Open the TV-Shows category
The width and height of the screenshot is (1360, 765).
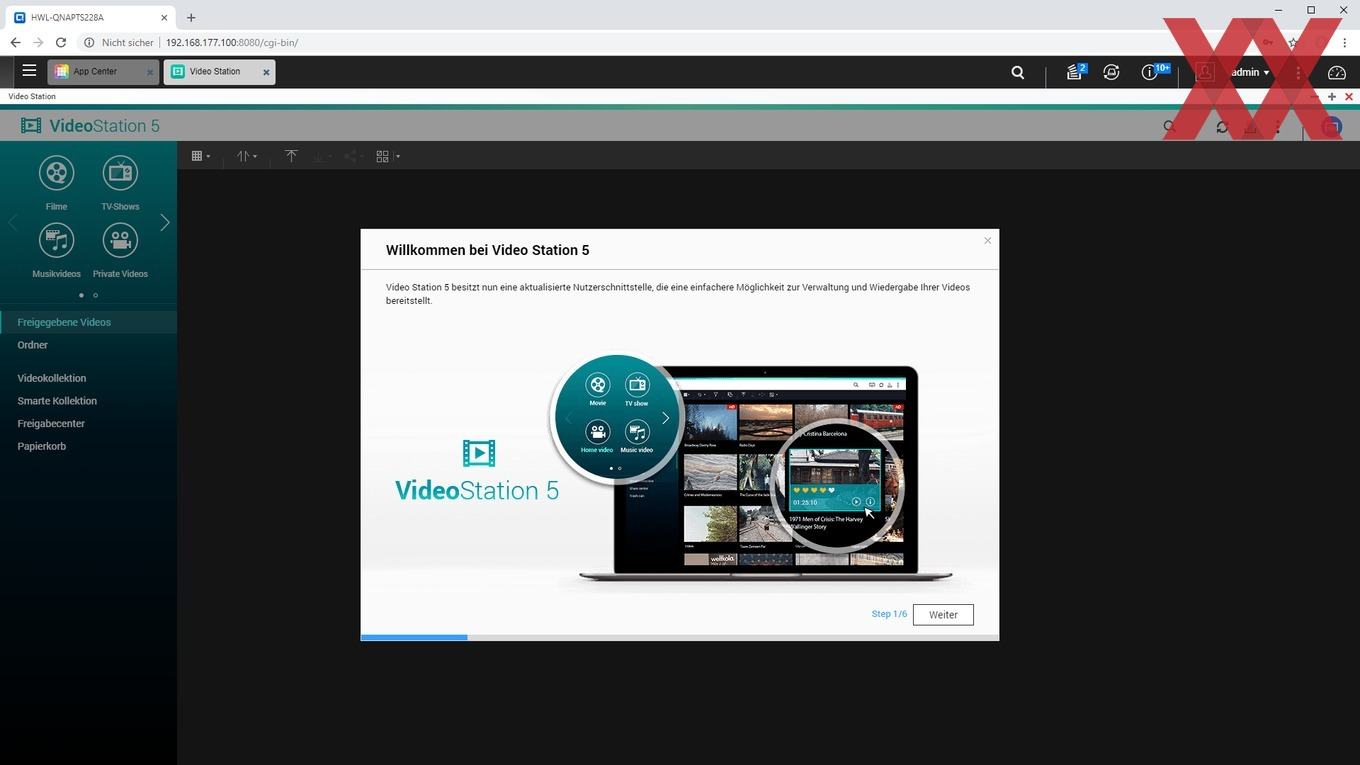coord(120,182)
